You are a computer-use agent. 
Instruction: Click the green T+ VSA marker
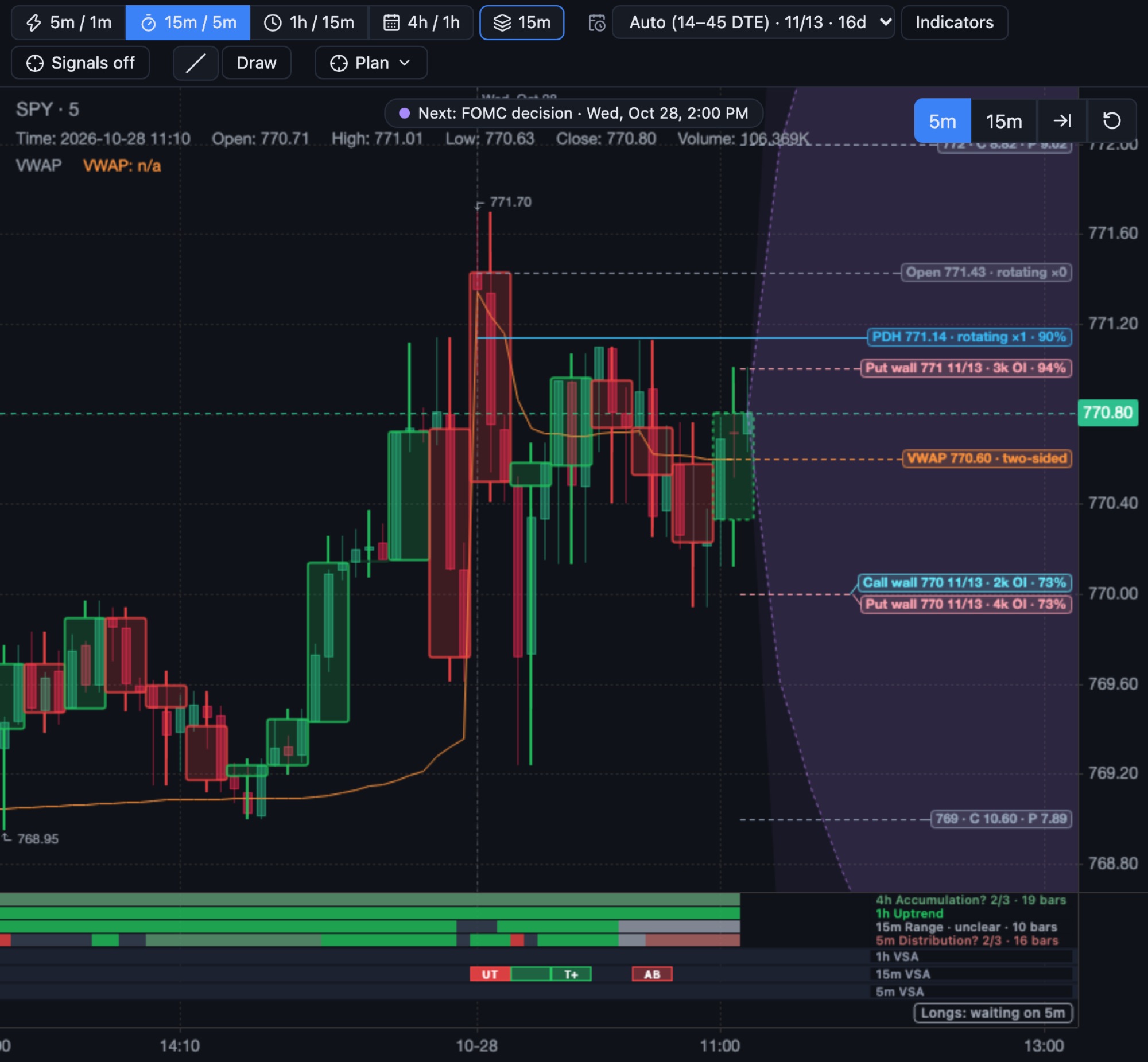point(571,974)
